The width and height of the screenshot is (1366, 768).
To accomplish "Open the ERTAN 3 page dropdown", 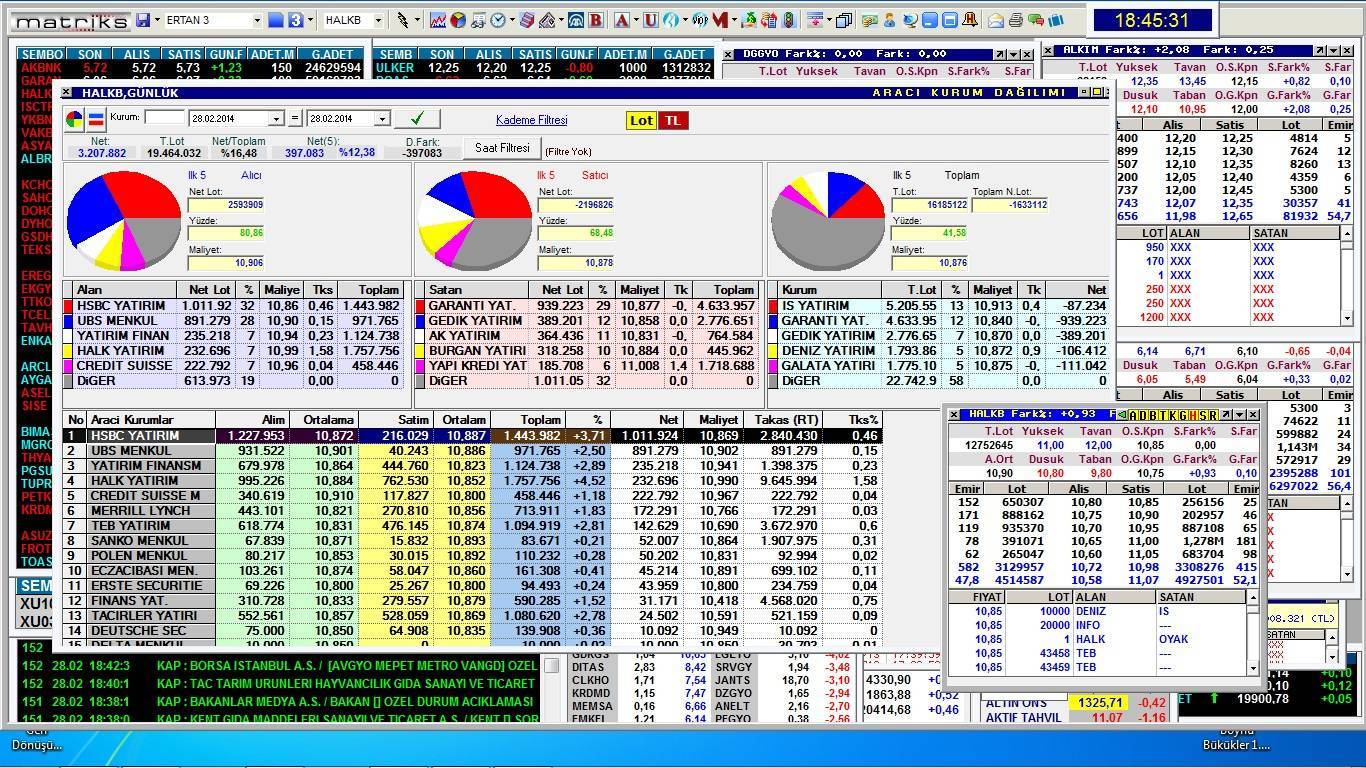I will pyautogui.click(x=257, y=20).
